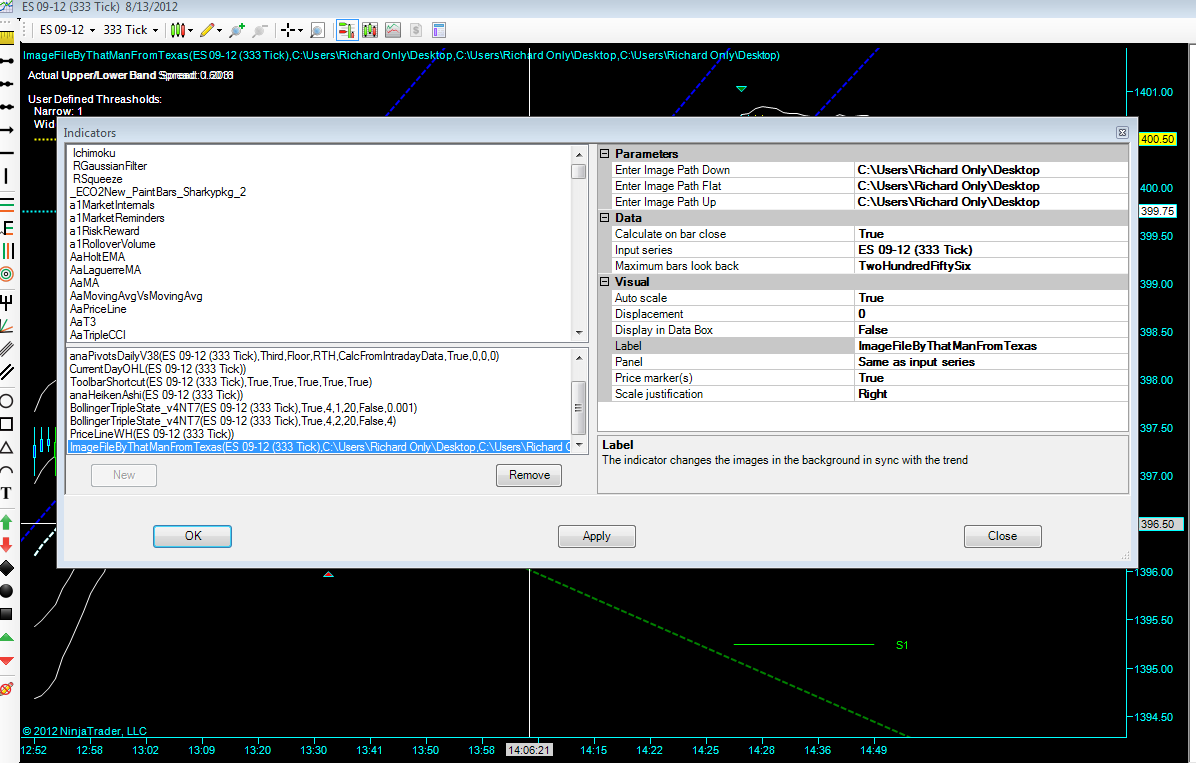Screen dimensions: 1196x763
Task: Open the chart properties icon
Action: pyautogui.click(x=439, y=31)
